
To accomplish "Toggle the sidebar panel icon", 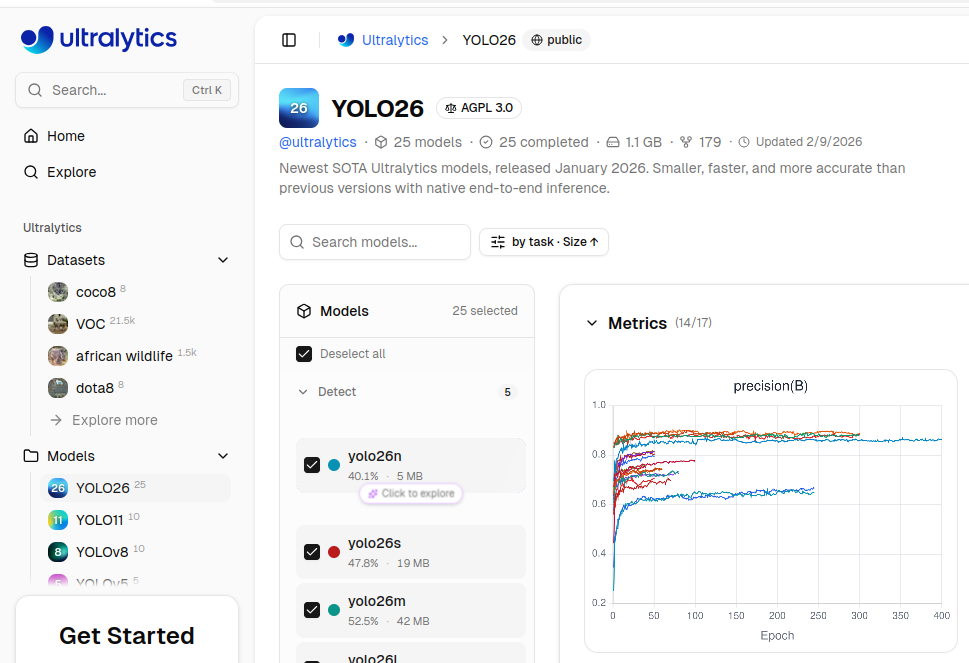I will pos(289,40).
